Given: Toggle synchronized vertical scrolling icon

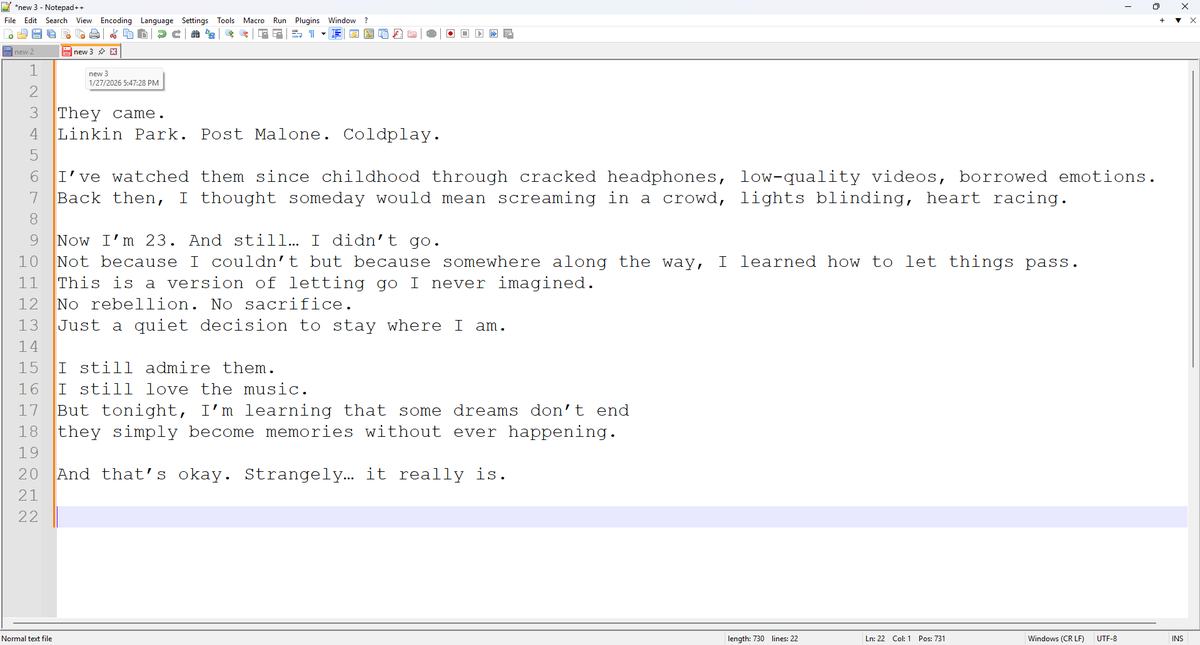Looking at the screenshot, I should (263, 34).
